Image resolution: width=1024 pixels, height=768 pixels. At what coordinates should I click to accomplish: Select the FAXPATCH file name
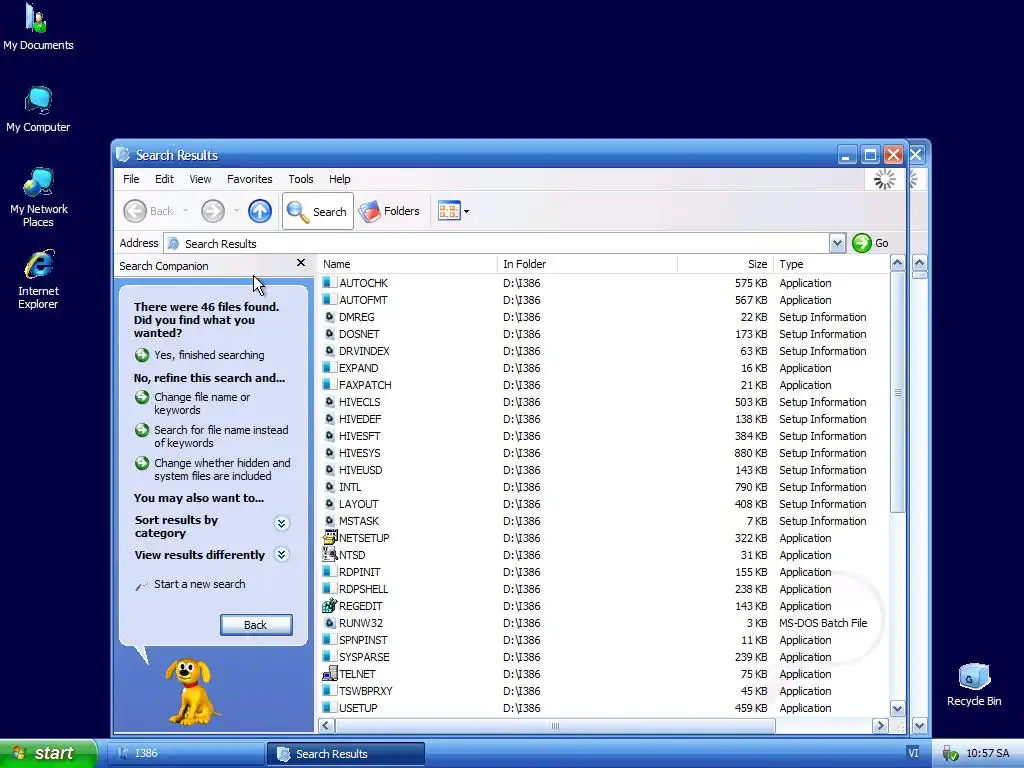point(365,385)
